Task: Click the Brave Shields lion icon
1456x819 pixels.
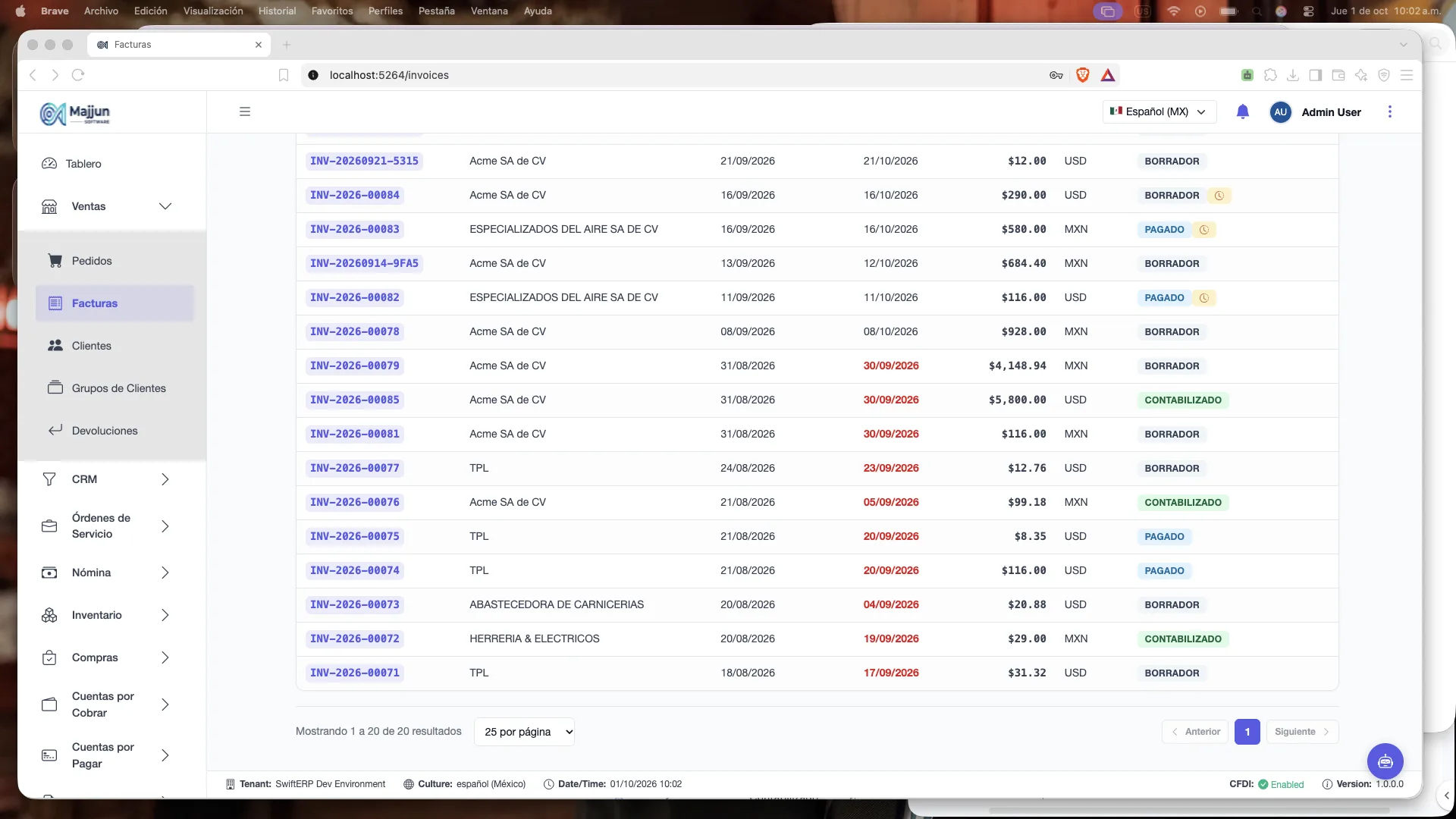Action: [1083, 74]
